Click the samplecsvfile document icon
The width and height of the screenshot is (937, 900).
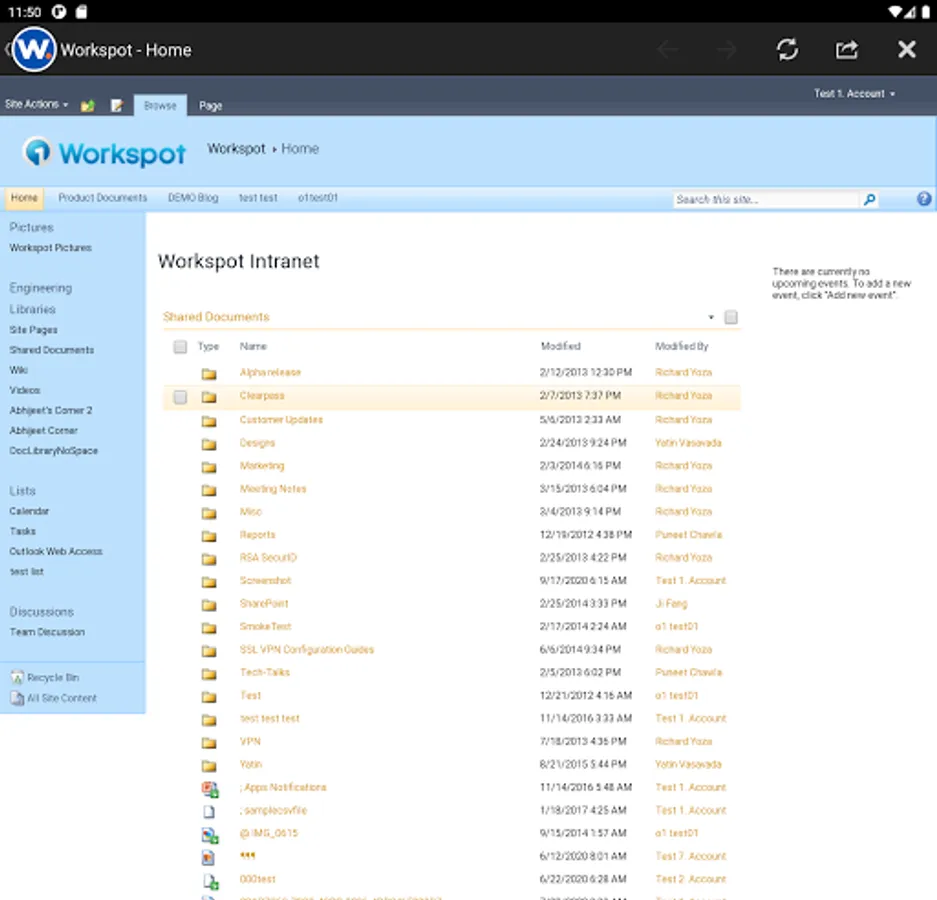tap(209, 812)
